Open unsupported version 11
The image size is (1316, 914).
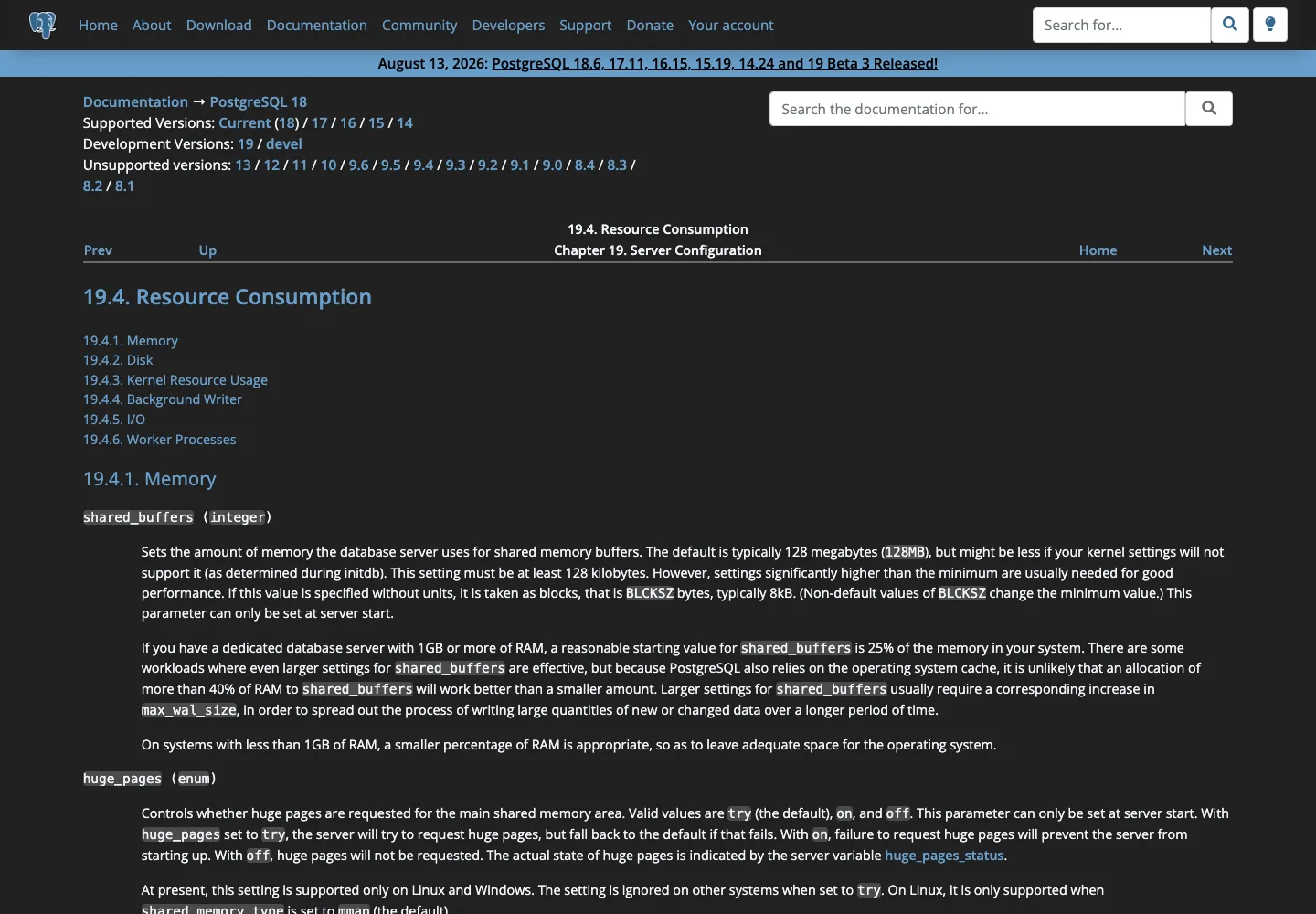(300, 165)
